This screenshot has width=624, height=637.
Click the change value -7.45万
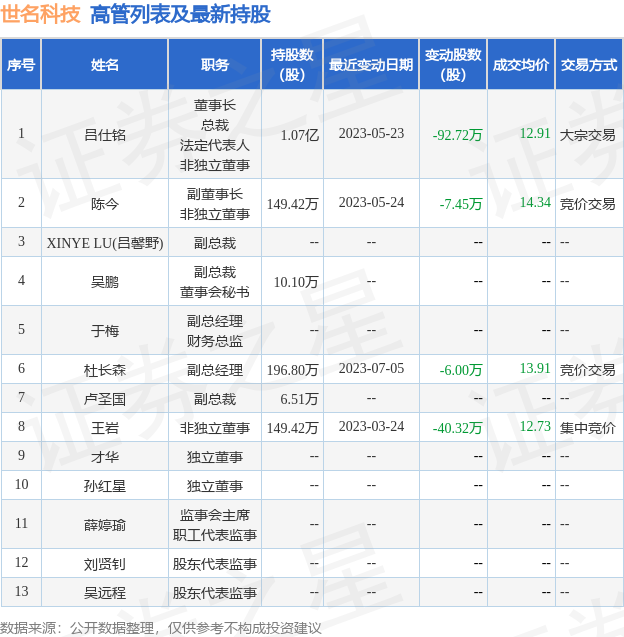coord(461,204)
